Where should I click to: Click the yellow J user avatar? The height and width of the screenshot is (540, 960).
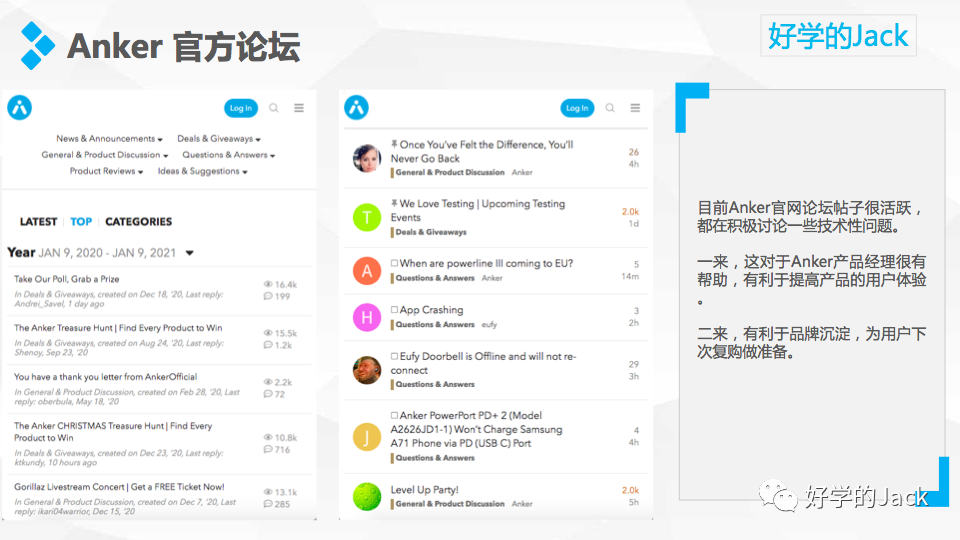pos(367,437)
